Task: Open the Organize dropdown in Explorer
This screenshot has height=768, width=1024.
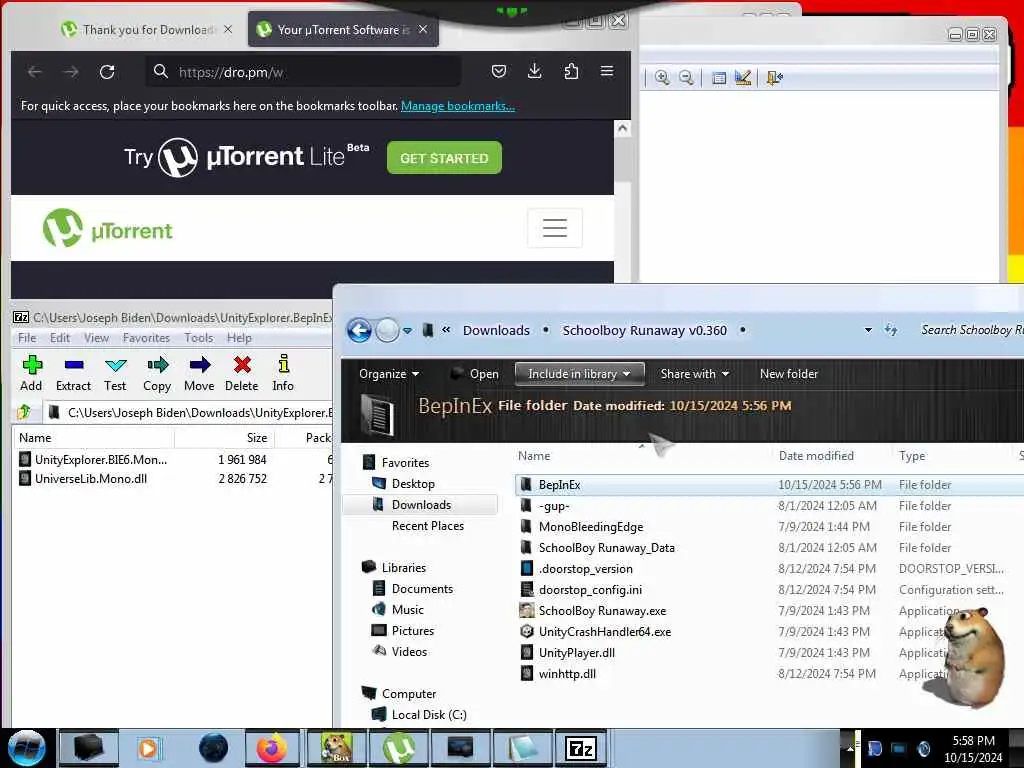Action: point(389,374)
